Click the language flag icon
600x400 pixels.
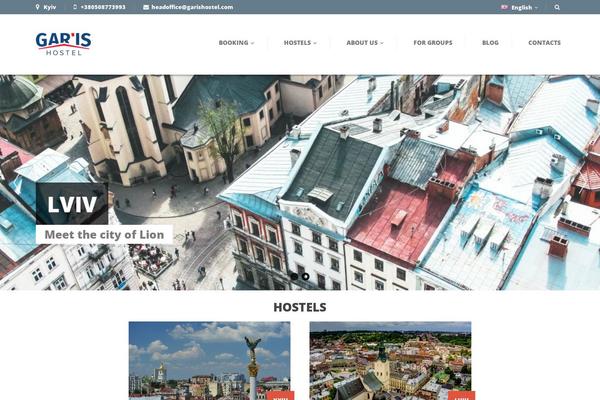tap(504, 7)
